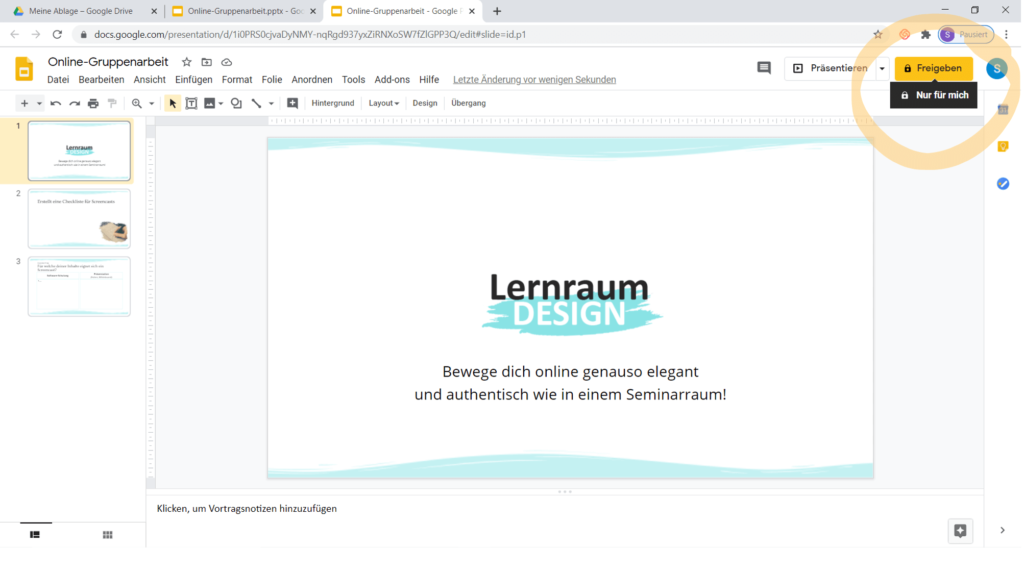The height and width of the screenshot is (574, 1024).
Task: Add new slide with plus icon
Action: point(24,103)
